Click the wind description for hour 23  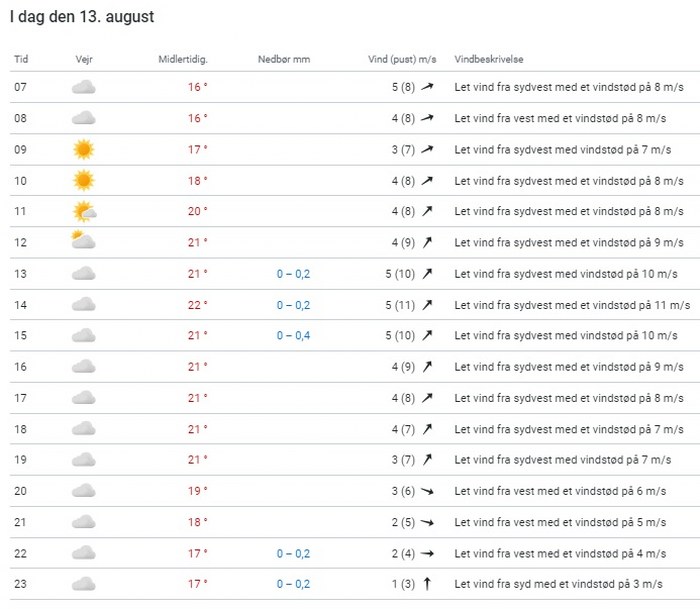(x=560, y=584)
